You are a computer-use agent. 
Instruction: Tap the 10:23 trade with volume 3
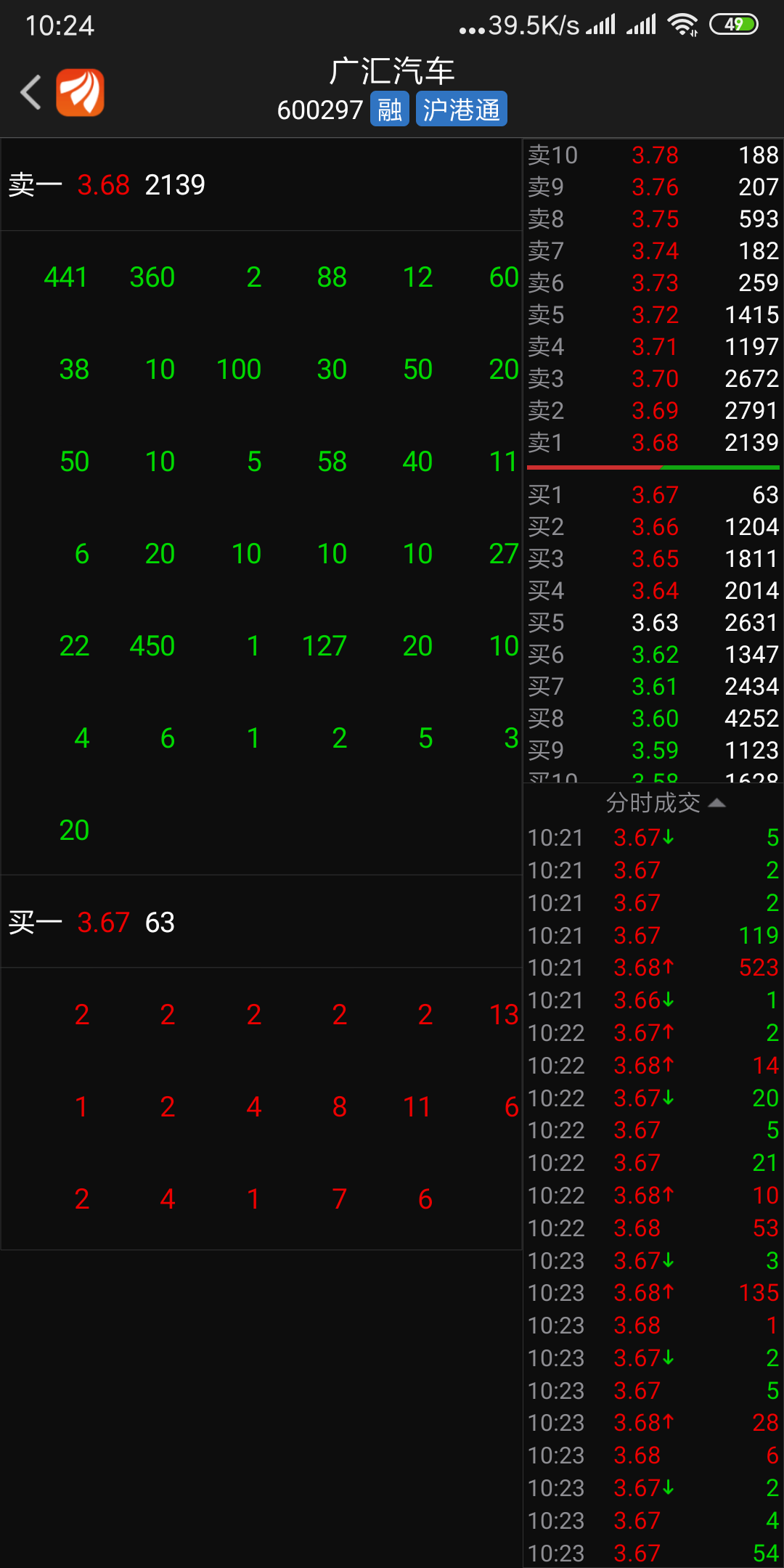pos(653,1261)
